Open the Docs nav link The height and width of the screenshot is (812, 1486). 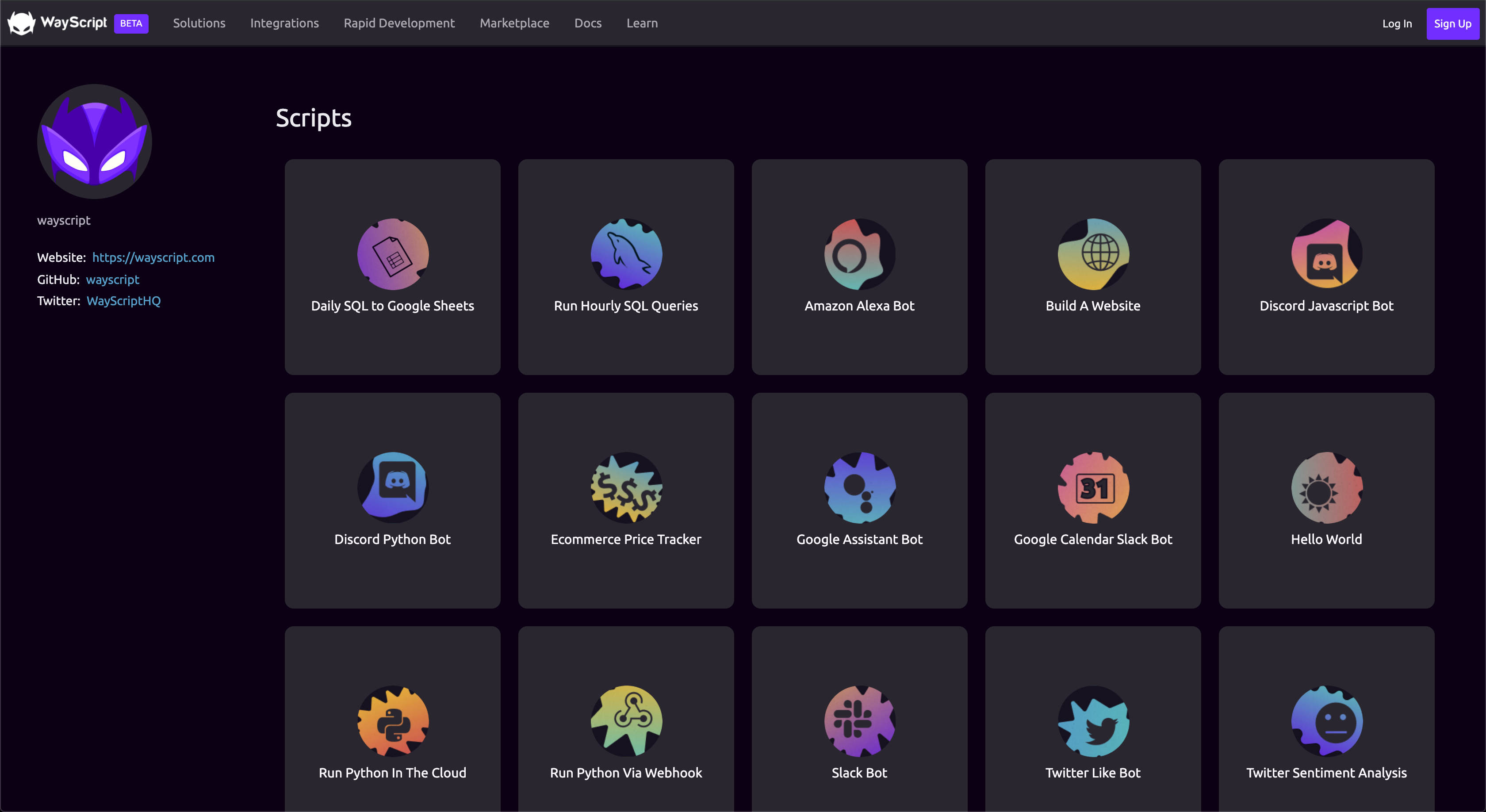click(x=588, y=23)
